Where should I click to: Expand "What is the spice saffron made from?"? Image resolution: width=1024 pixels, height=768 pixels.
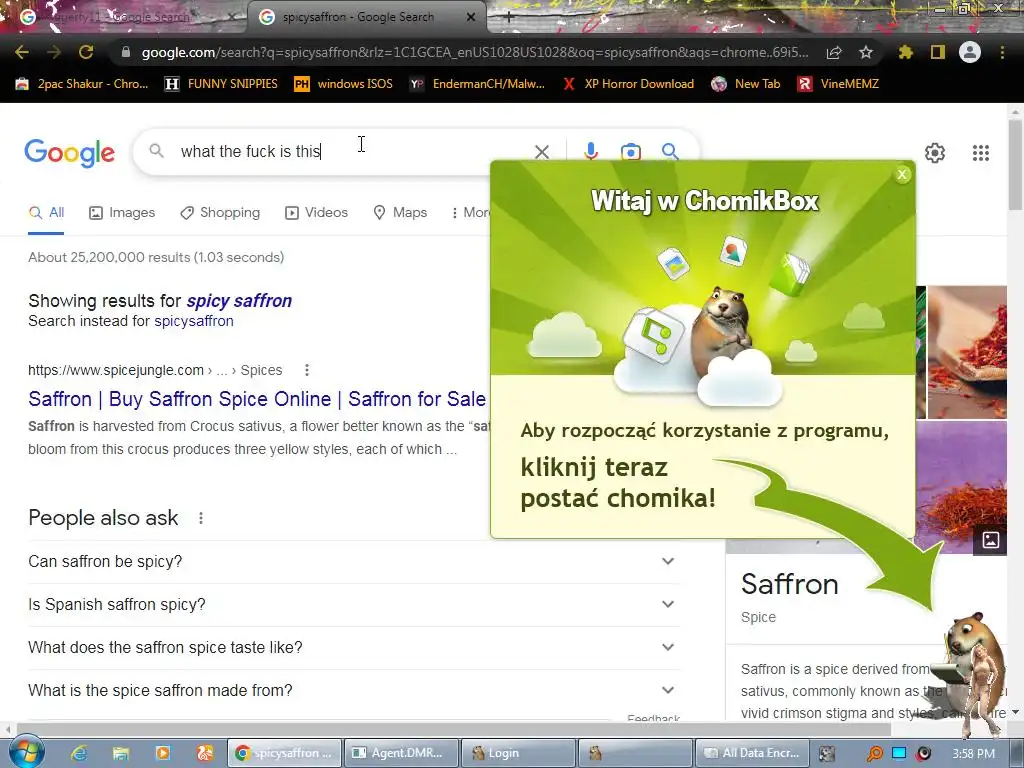pyautogui.click(x=355, y=691)
